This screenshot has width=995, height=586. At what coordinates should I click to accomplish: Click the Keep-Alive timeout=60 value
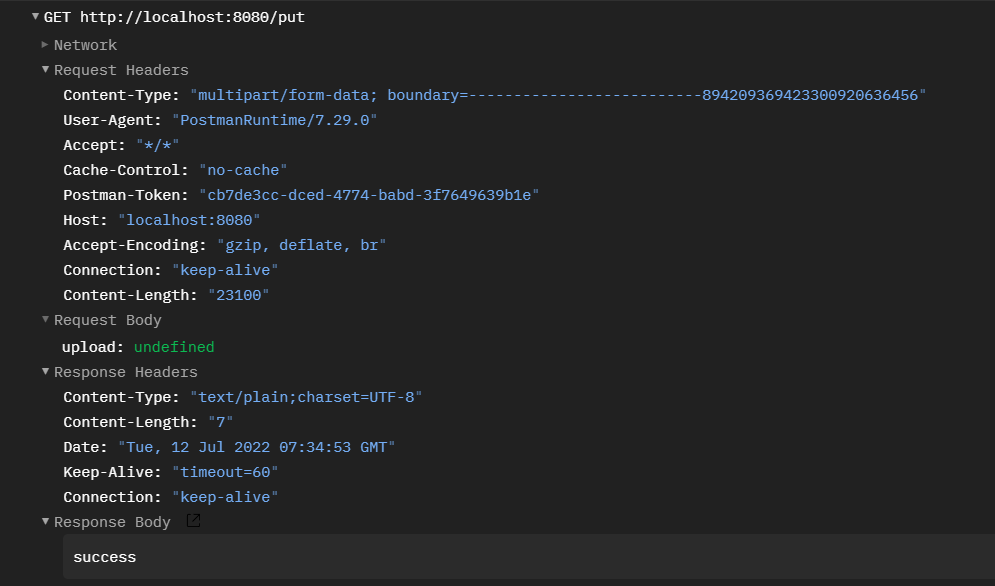tap(225, 472)
